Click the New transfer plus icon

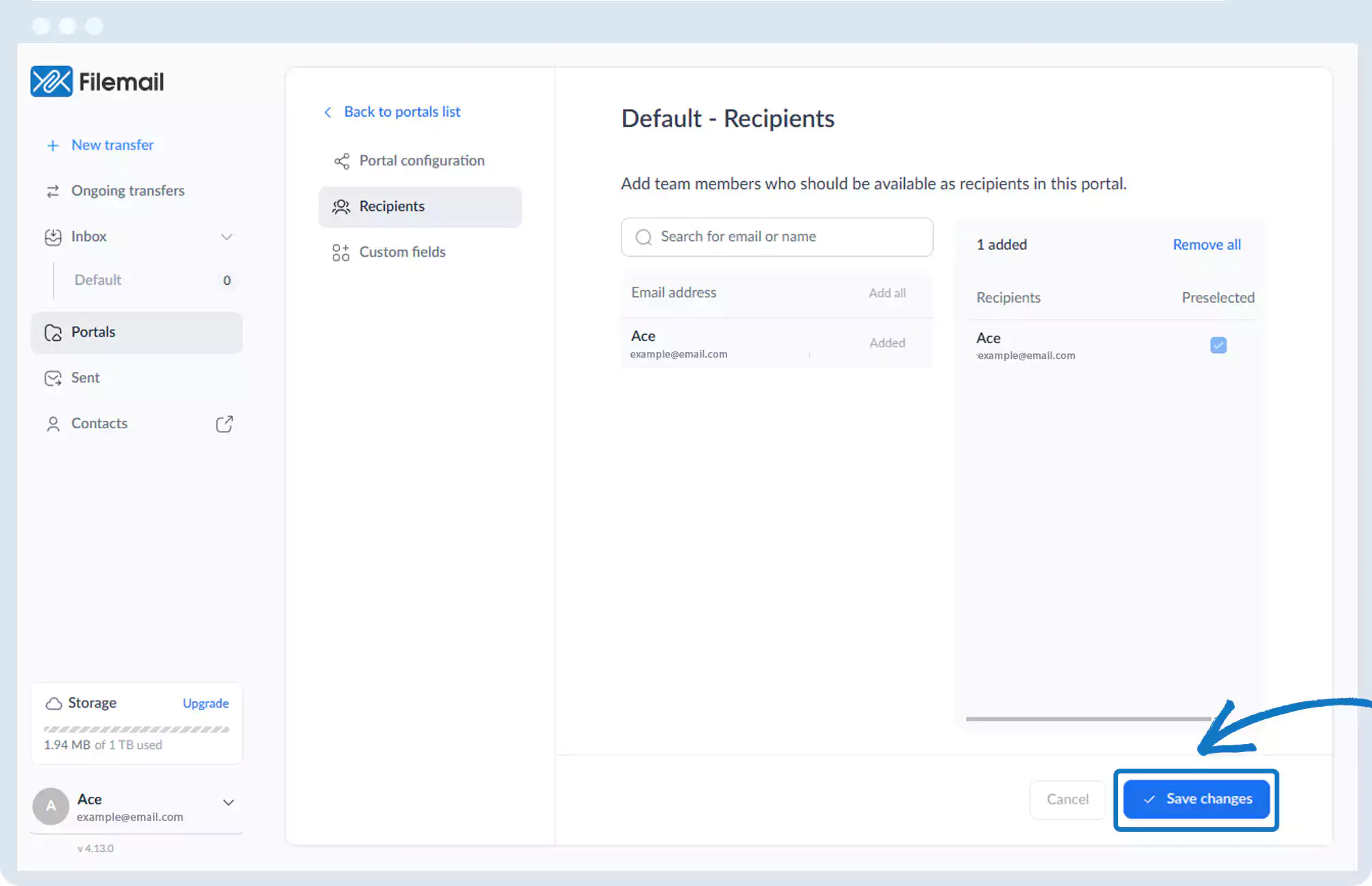click(x=53, y=145)
